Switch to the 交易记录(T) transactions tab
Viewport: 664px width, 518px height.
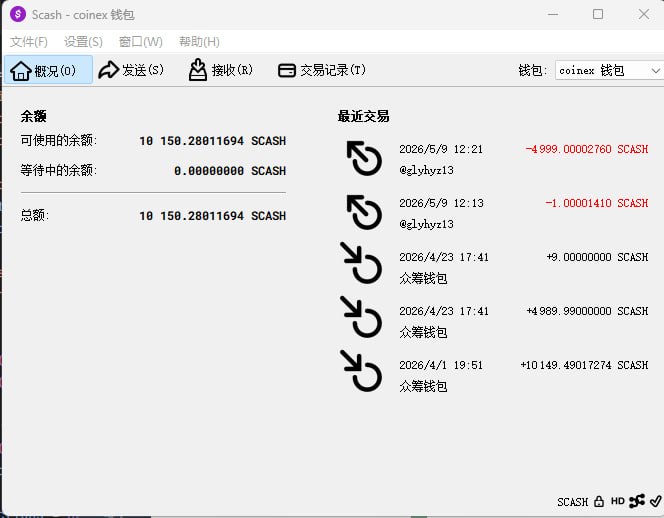click(322, 70)
